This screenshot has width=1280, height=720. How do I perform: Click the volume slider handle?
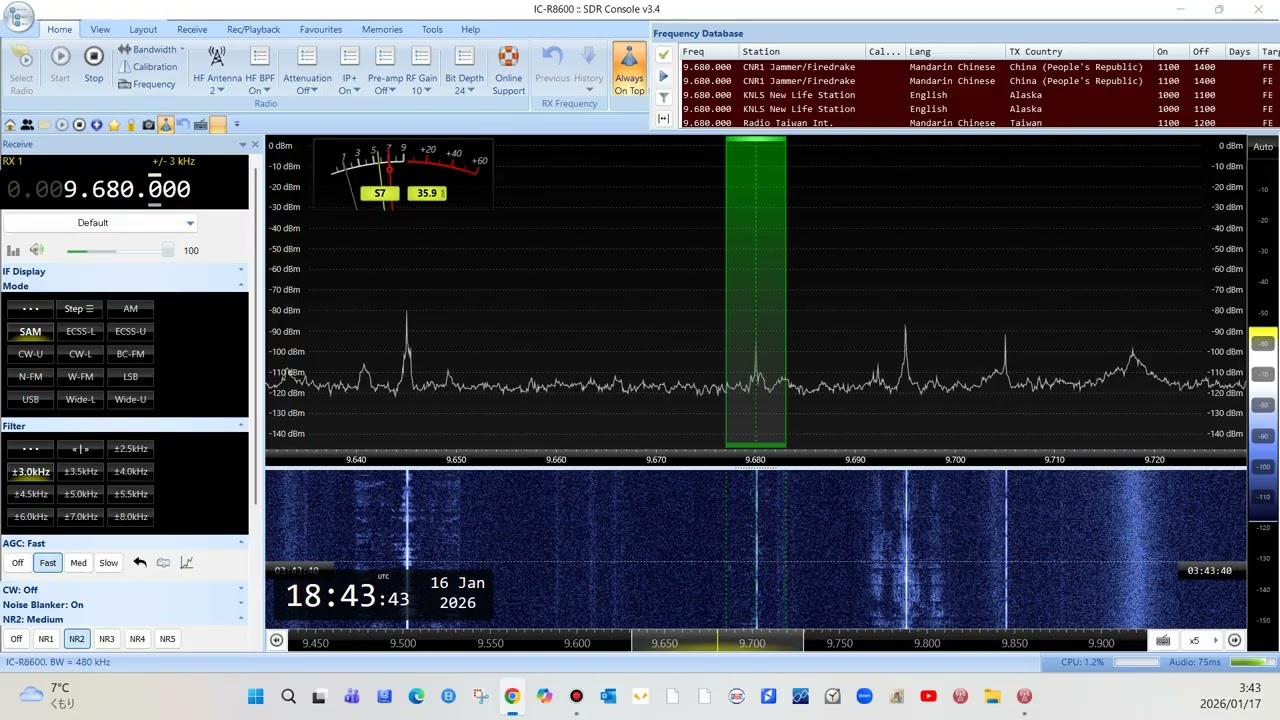[167, 250]
